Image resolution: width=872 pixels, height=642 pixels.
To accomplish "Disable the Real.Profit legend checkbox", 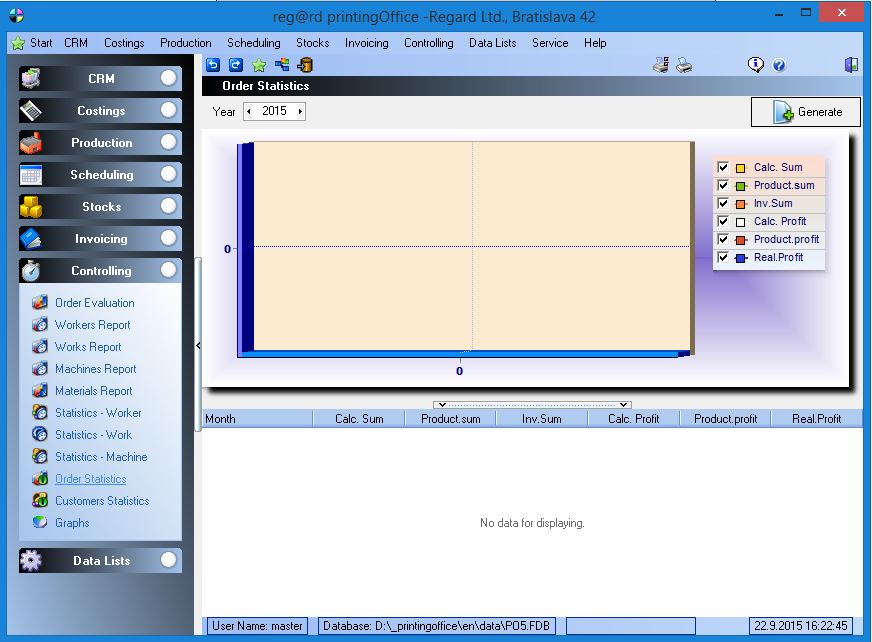I will tap(723, 258).
